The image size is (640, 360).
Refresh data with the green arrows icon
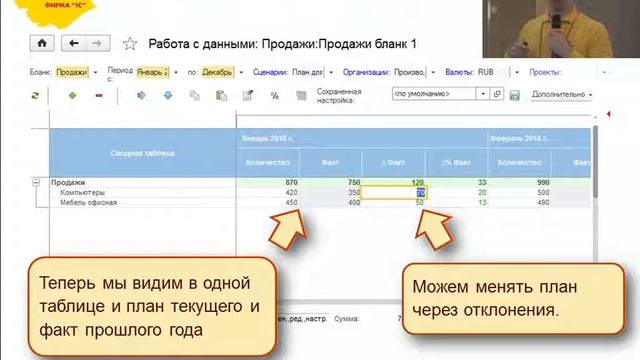coord(35,96)
